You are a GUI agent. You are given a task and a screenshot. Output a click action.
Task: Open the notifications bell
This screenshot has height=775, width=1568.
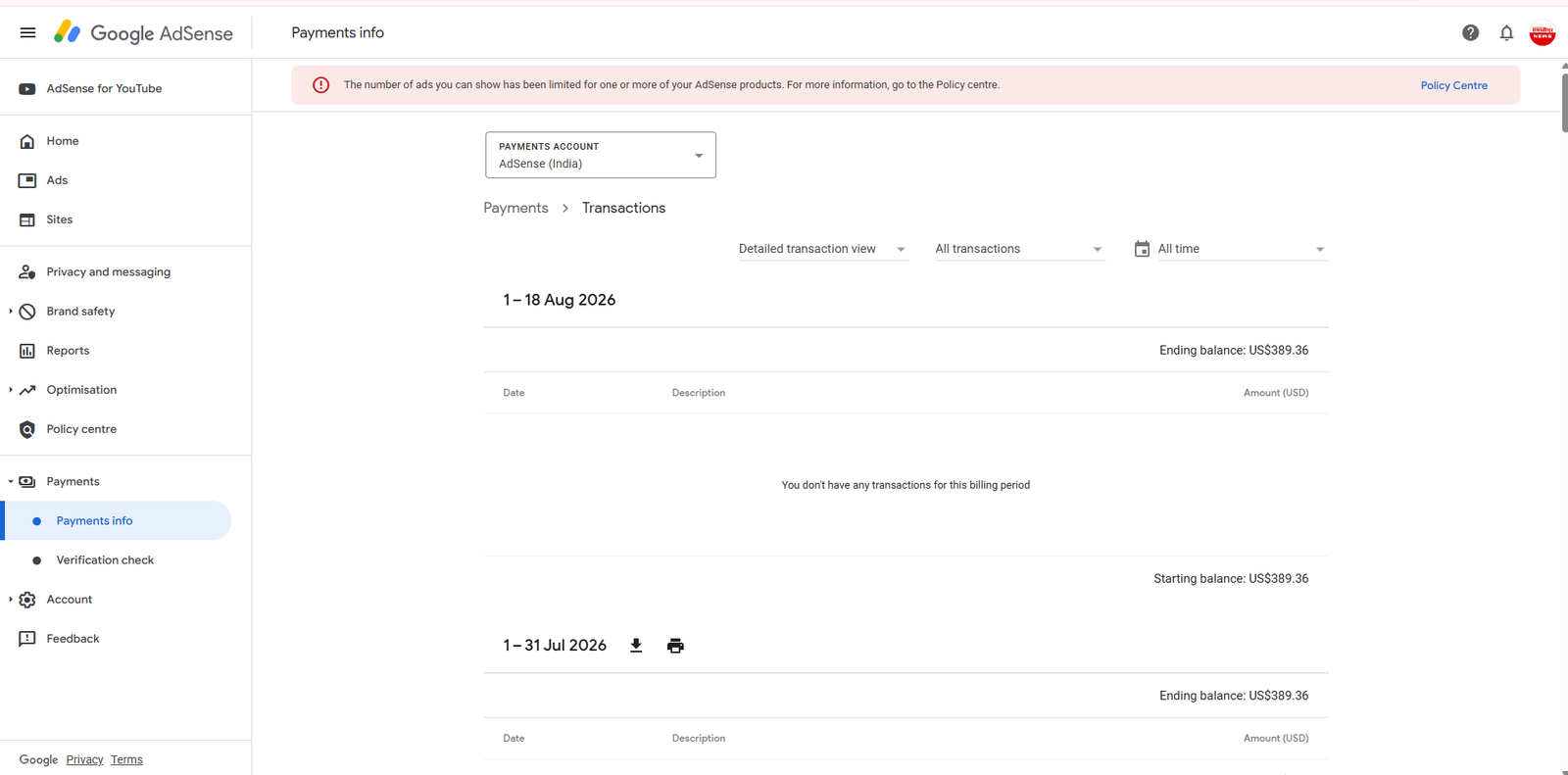click(x=1506, y=32)
